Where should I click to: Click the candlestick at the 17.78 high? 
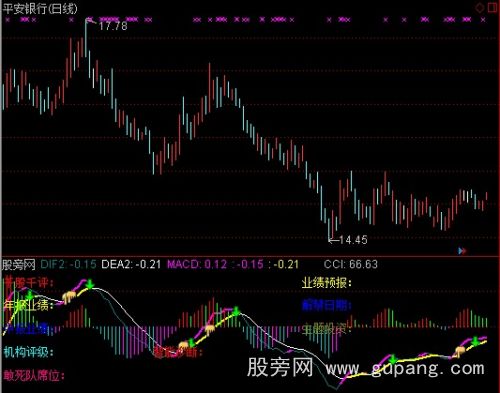pos(86,38)
